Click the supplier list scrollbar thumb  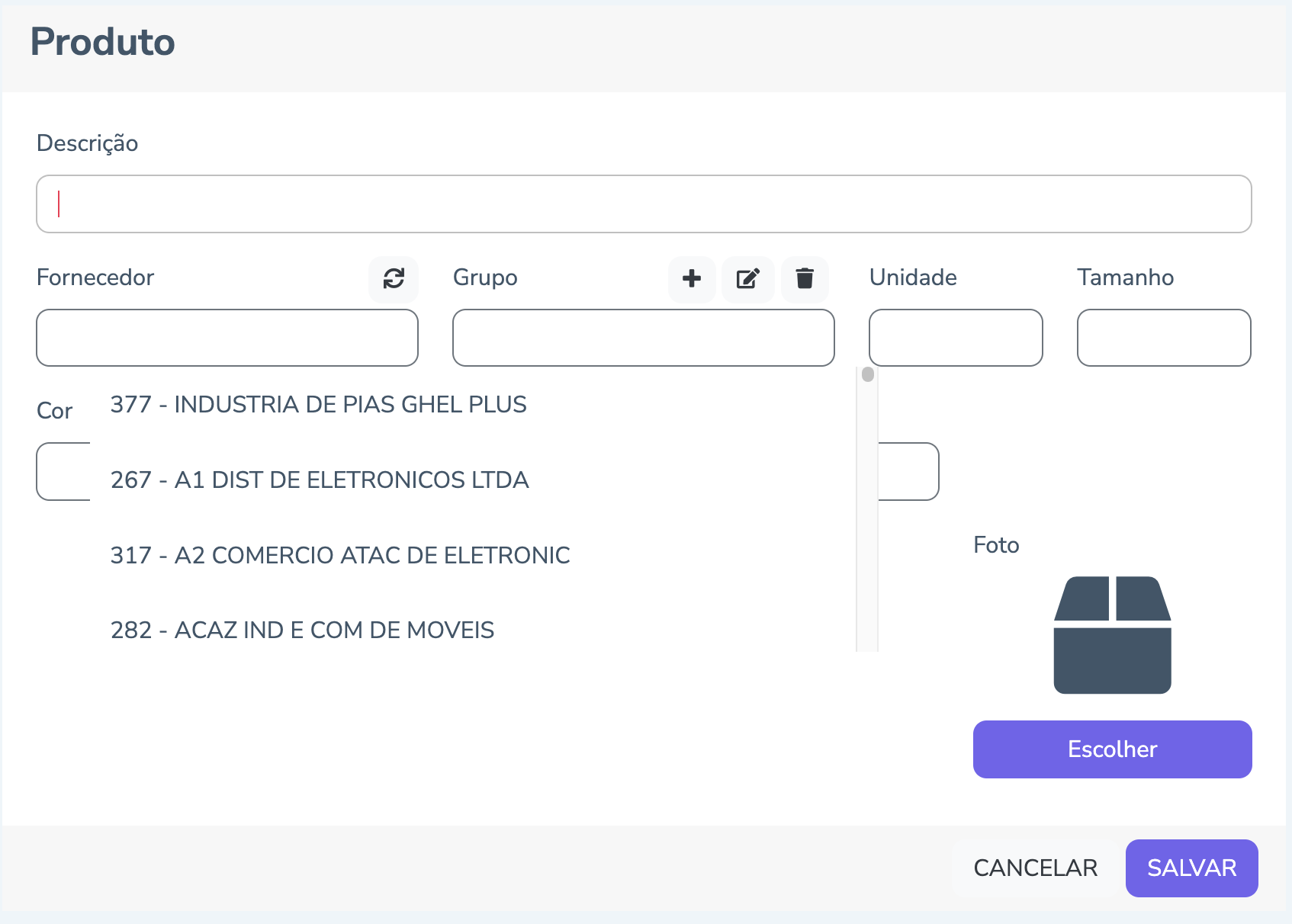[867, 374]
